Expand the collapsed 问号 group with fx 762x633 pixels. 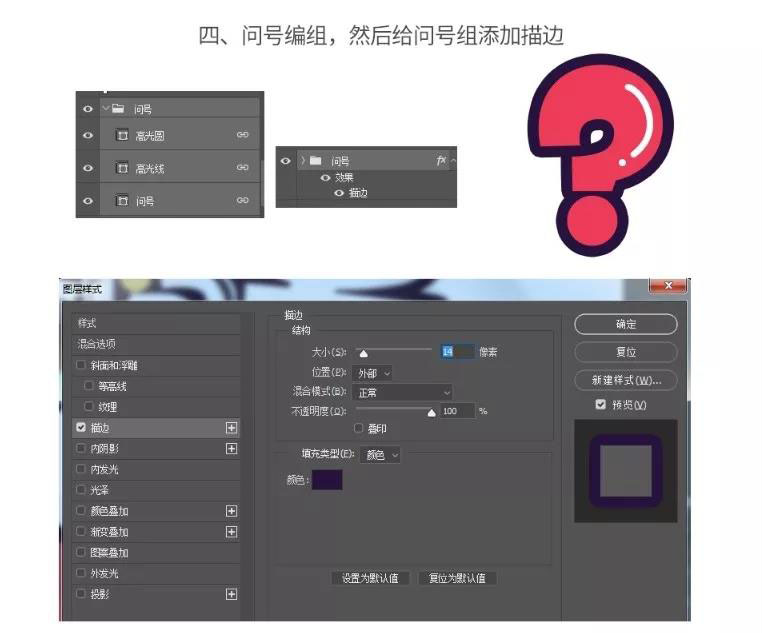pos(303,160)
